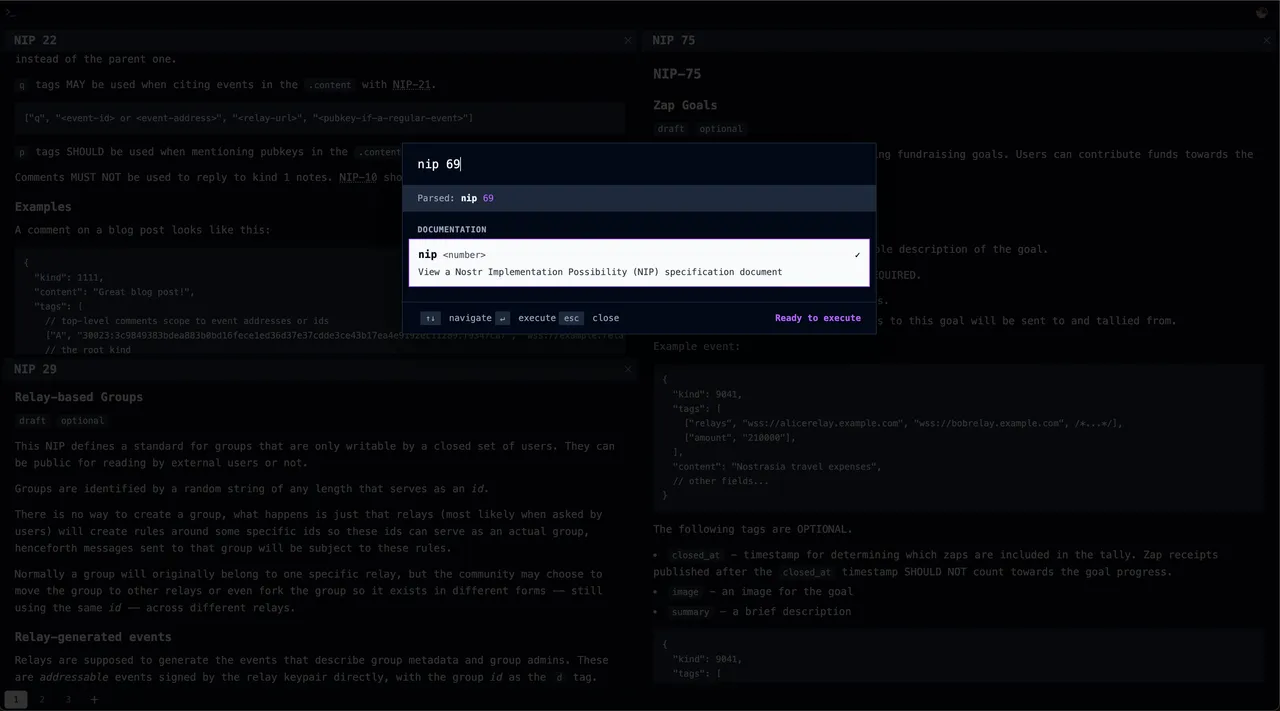The image size is (1280, 711).
Task: Select the nip <number> documentation command
Action: click(x=638, y=263)
